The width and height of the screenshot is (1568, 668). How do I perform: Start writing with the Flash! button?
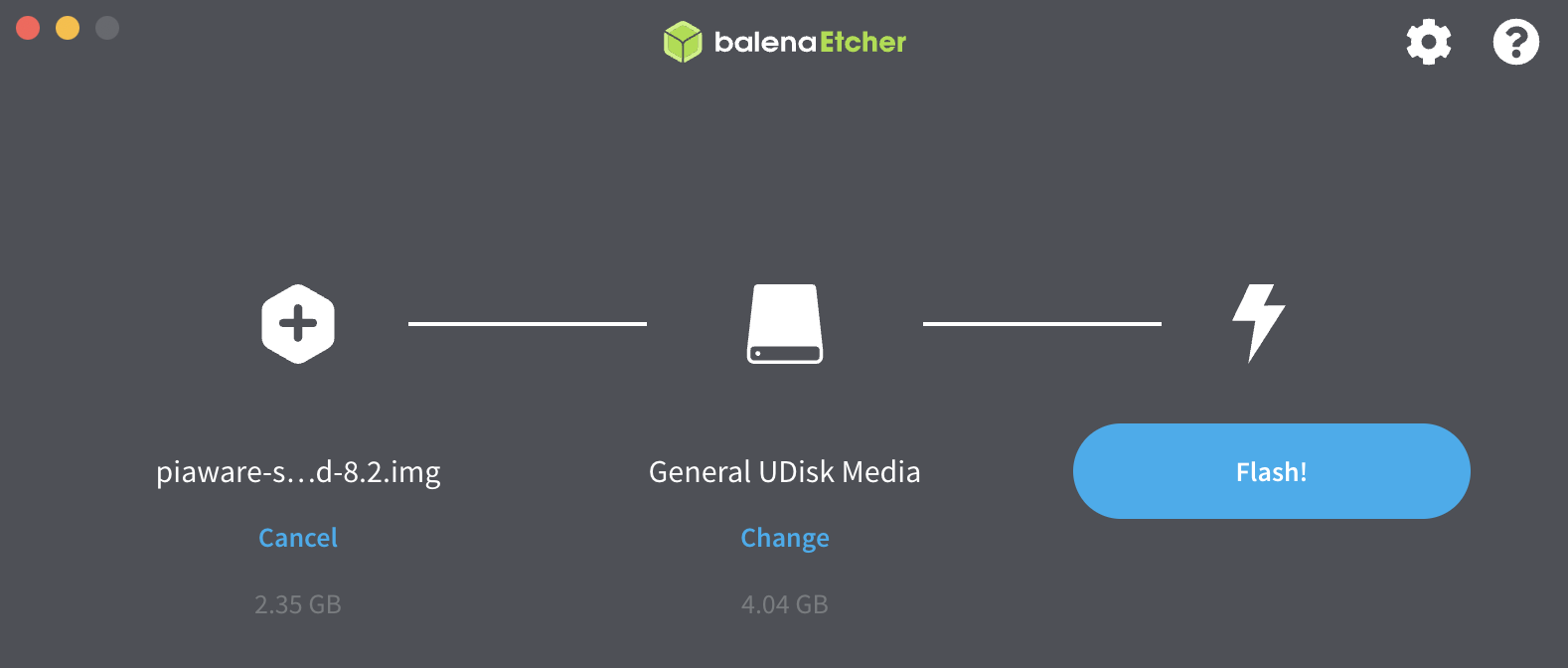point(1271,471)
